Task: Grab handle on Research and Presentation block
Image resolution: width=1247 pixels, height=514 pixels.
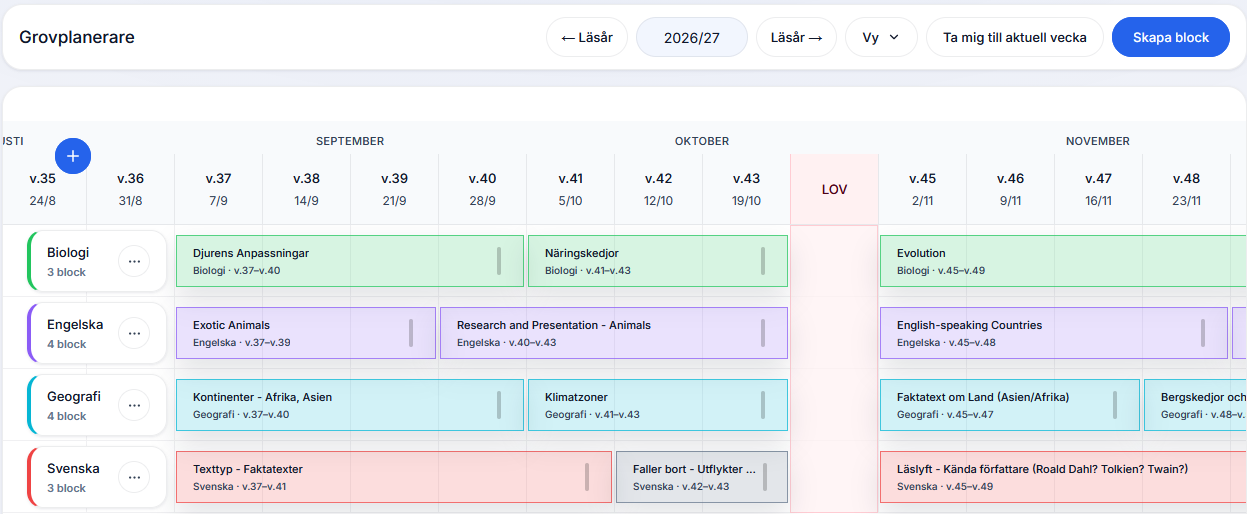Action: coord(763,333)
